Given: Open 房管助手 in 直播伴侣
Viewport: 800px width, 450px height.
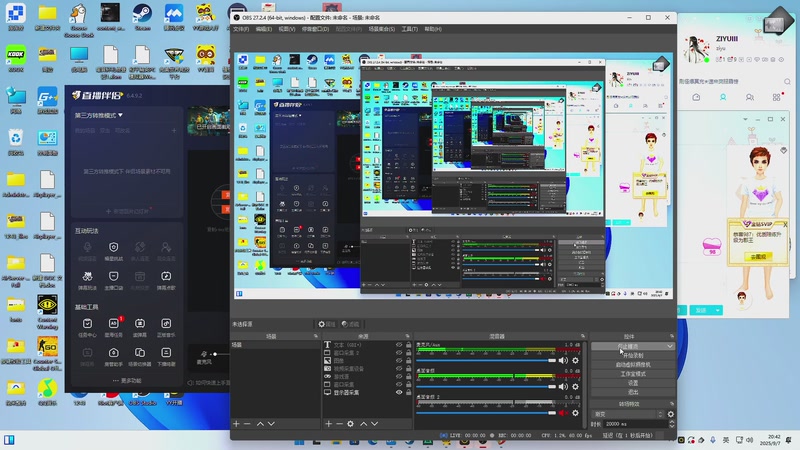Looking at the screenshot, I should pyautogui.click(x=113, y=356).
